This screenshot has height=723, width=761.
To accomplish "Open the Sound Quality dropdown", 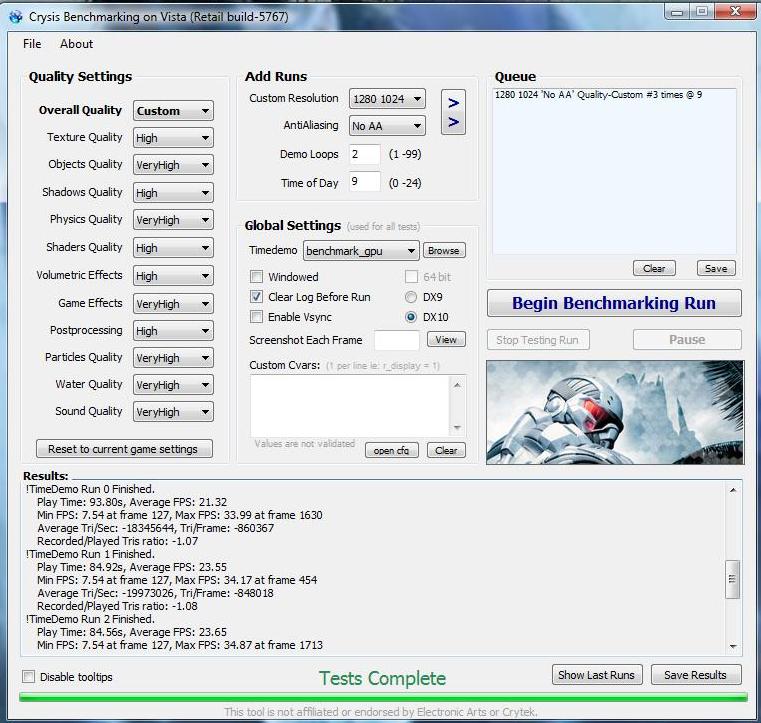I will point(173,411).
